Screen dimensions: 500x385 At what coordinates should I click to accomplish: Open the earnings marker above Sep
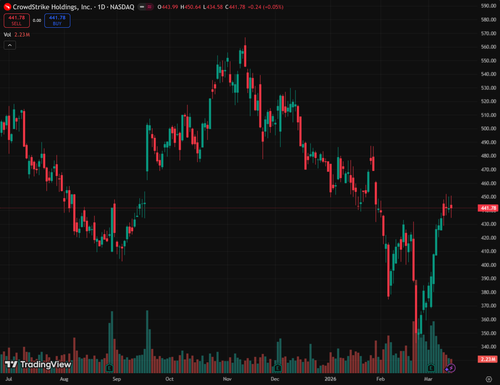pos(109,368)
